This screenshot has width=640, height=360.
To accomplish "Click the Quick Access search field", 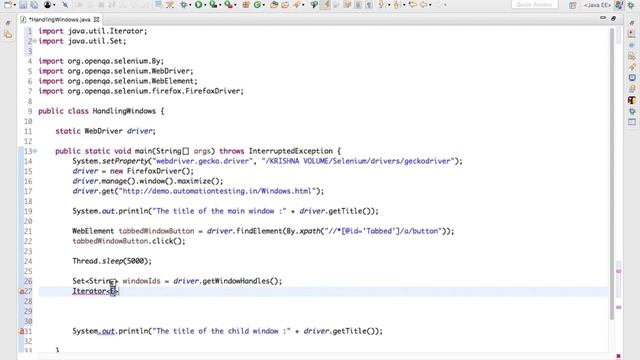I will (x=535, y=4).
